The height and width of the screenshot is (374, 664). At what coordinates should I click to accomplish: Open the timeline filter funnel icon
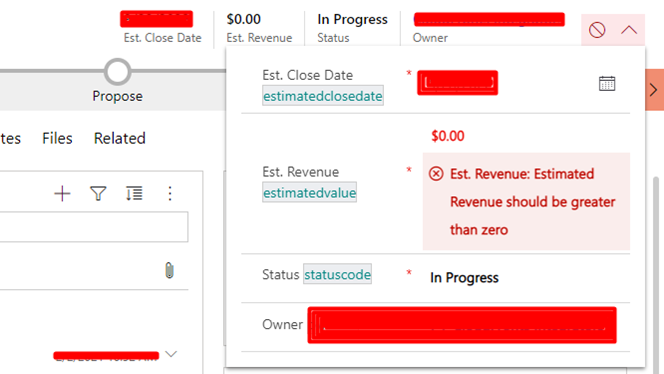pyautogui.click(x=98, y=194)
